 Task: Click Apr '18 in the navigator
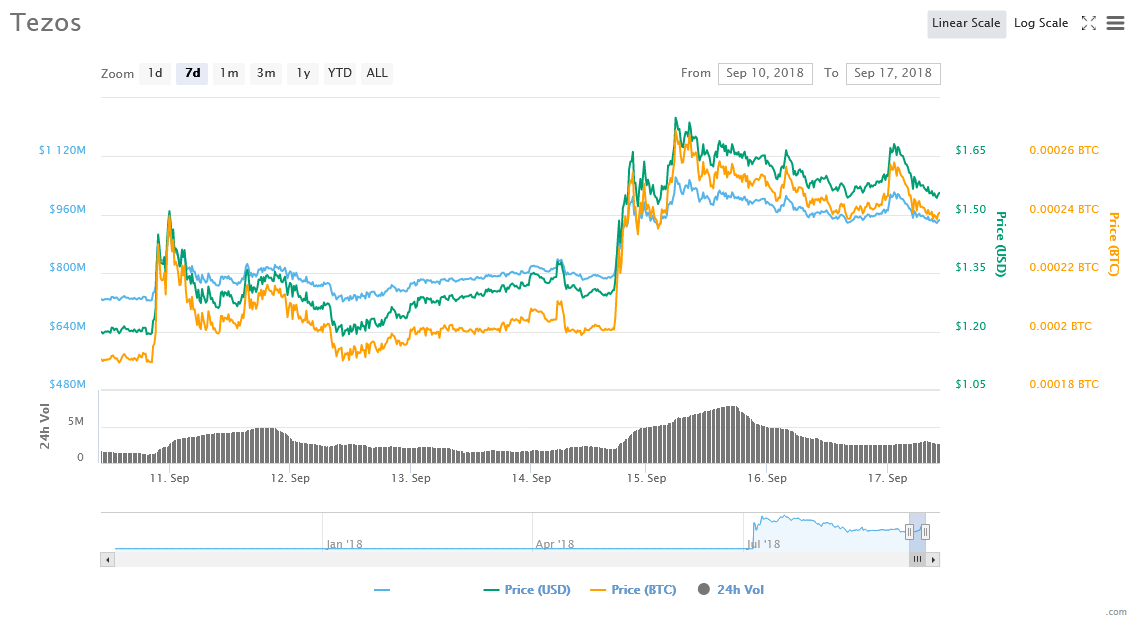pyautogui.click(x=555, y=545)
